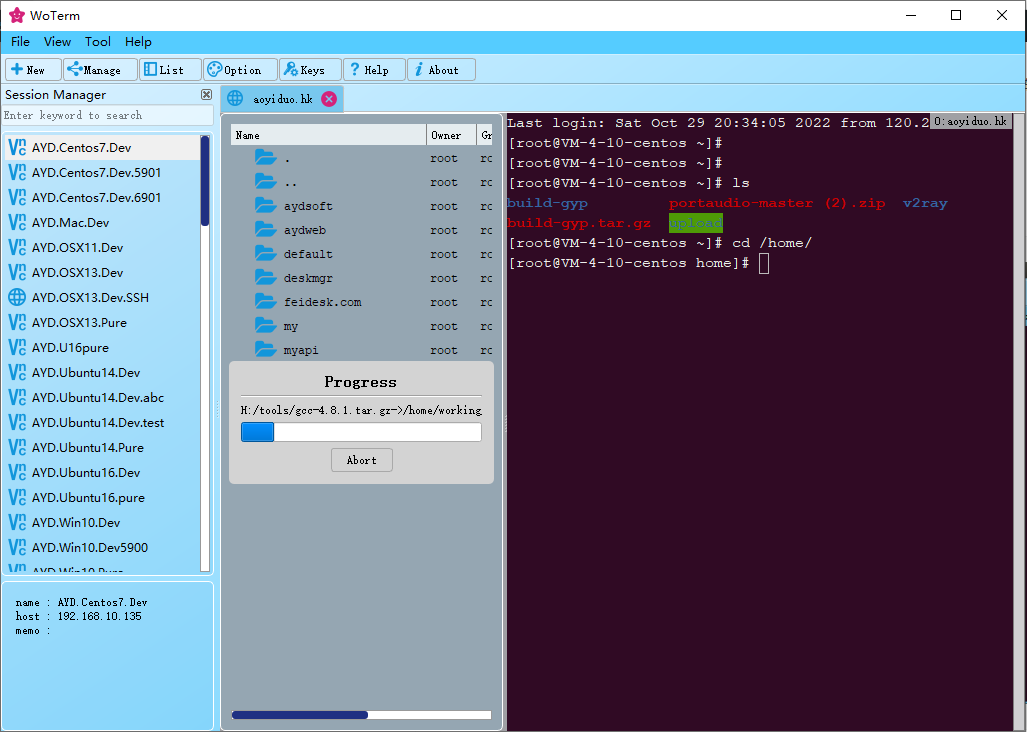
Task: Click the New session toolbar button
Action: (x=33, y=69)
